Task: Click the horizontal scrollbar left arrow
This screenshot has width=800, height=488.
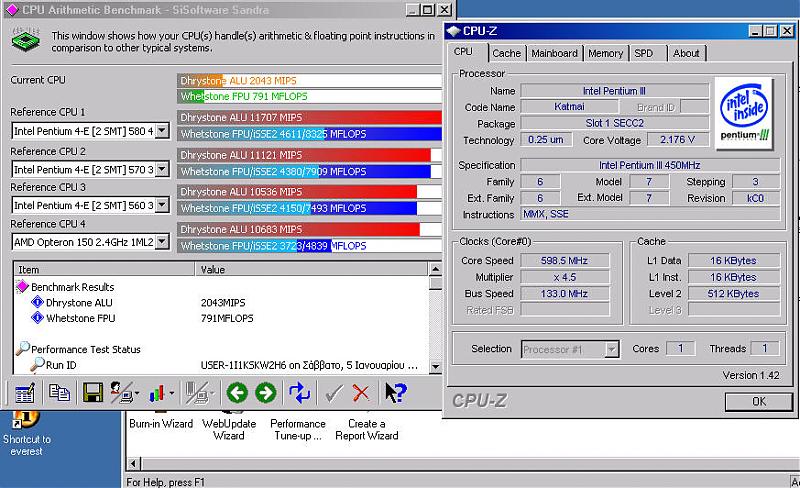Action: tap(133, 463)
